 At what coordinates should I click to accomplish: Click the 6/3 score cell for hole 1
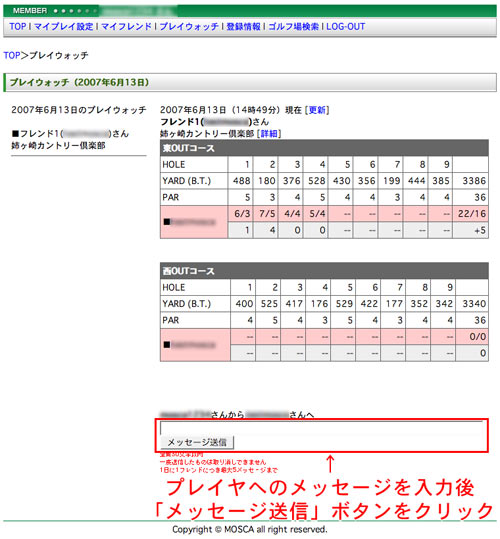pos(241,214)
